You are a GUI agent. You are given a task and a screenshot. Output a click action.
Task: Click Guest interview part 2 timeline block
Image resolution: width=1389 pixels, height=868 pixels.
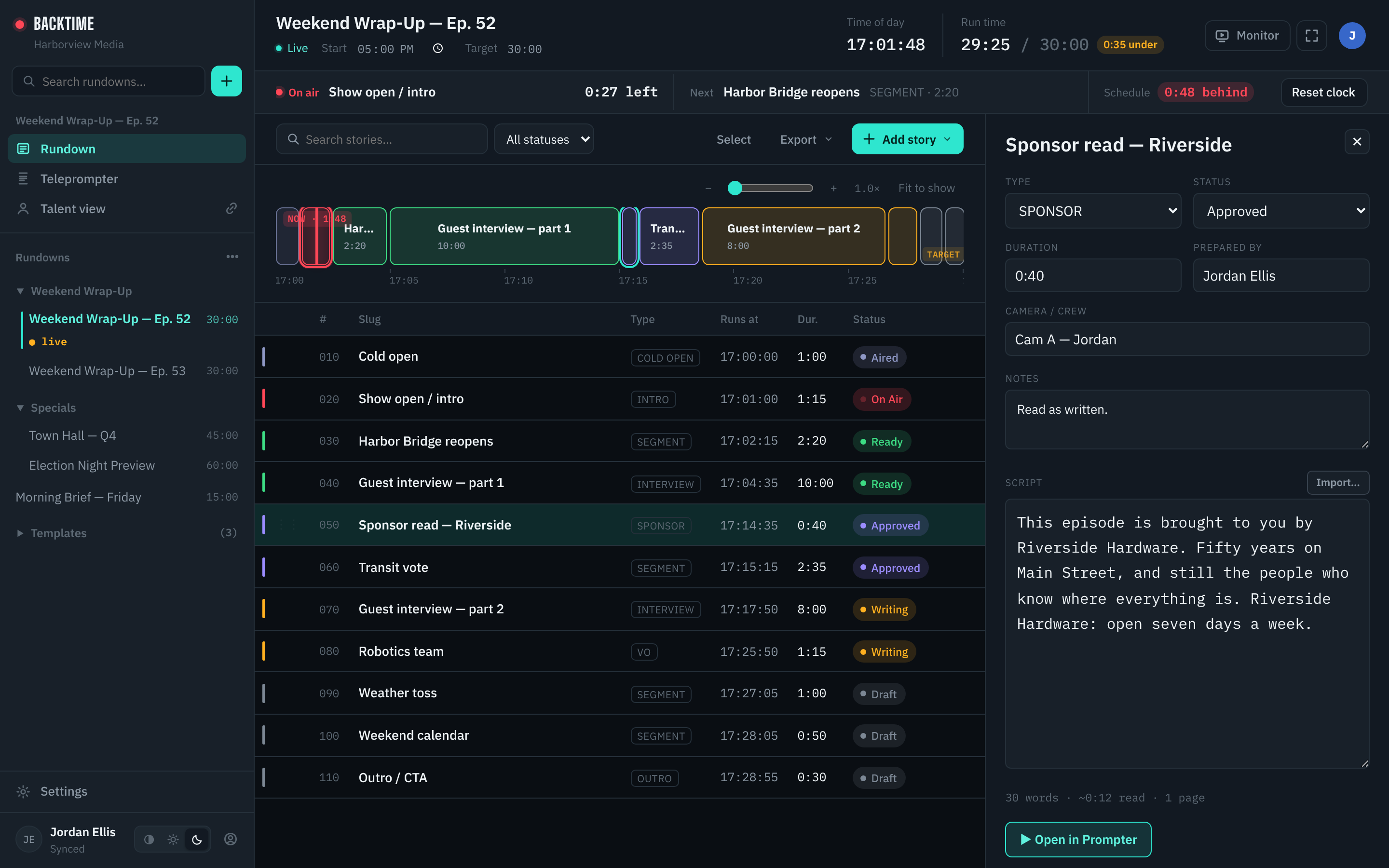pos(793,236)
